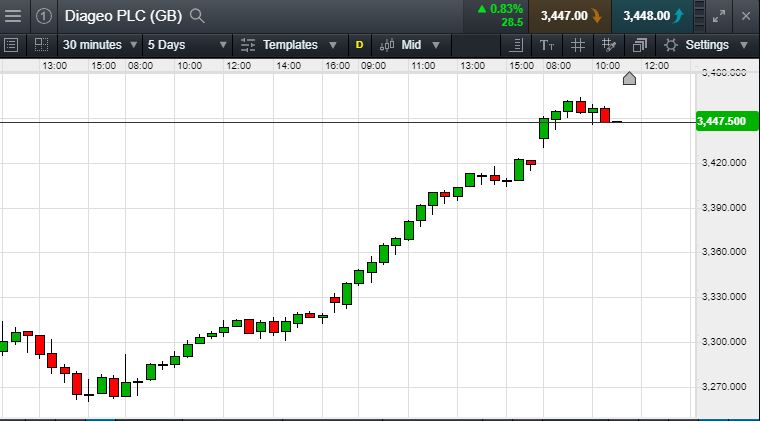The height and width of the screenshot is (421, 760).
Task: Open the Mid price type dropdown
Action: [x=421, y=45]
